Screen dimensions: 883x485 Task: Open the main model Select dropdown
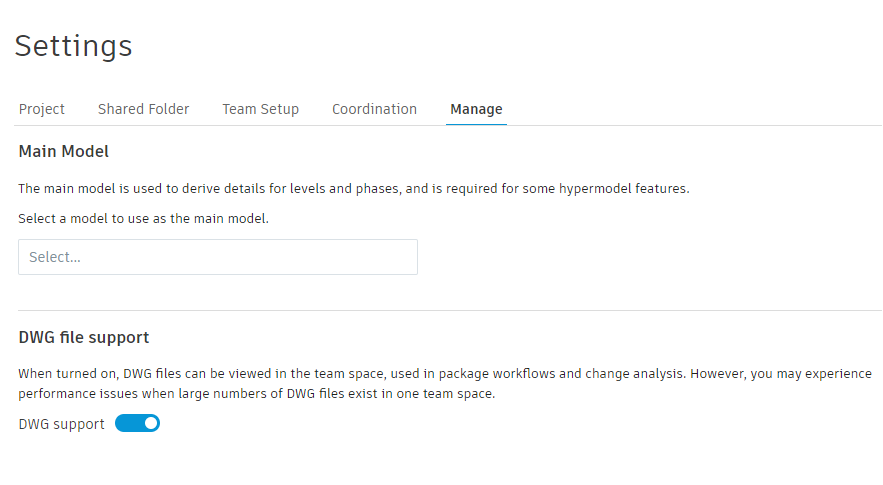(217, 257)
